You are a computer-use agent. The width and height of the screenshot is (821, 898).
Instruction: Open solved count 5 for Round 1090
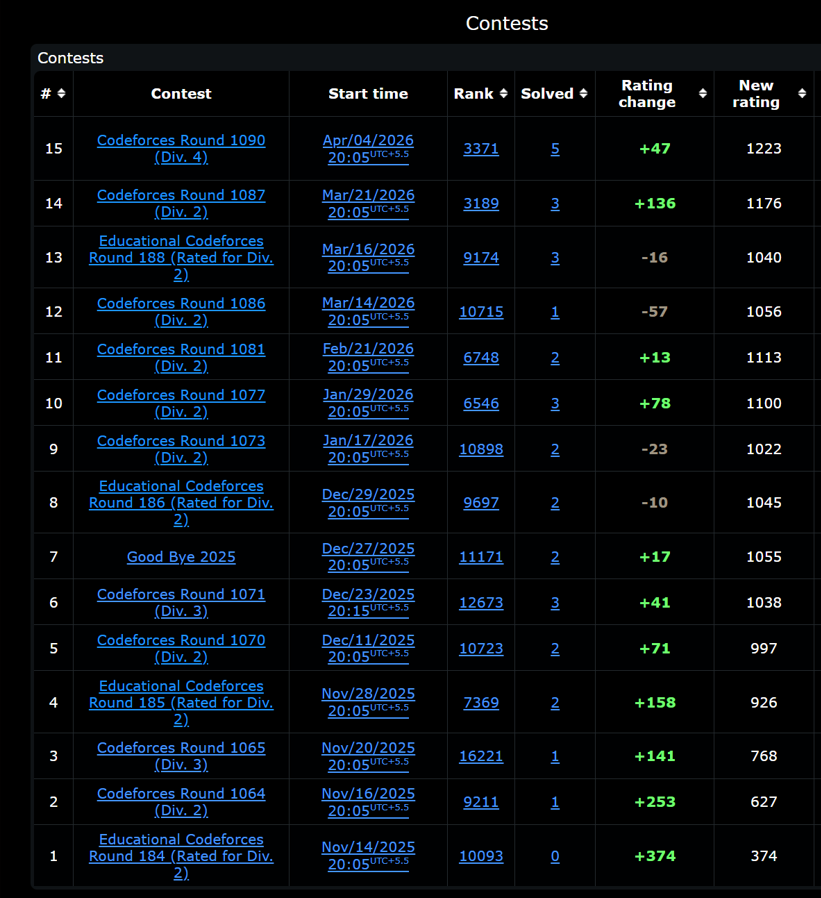click(x=555, y=149)
